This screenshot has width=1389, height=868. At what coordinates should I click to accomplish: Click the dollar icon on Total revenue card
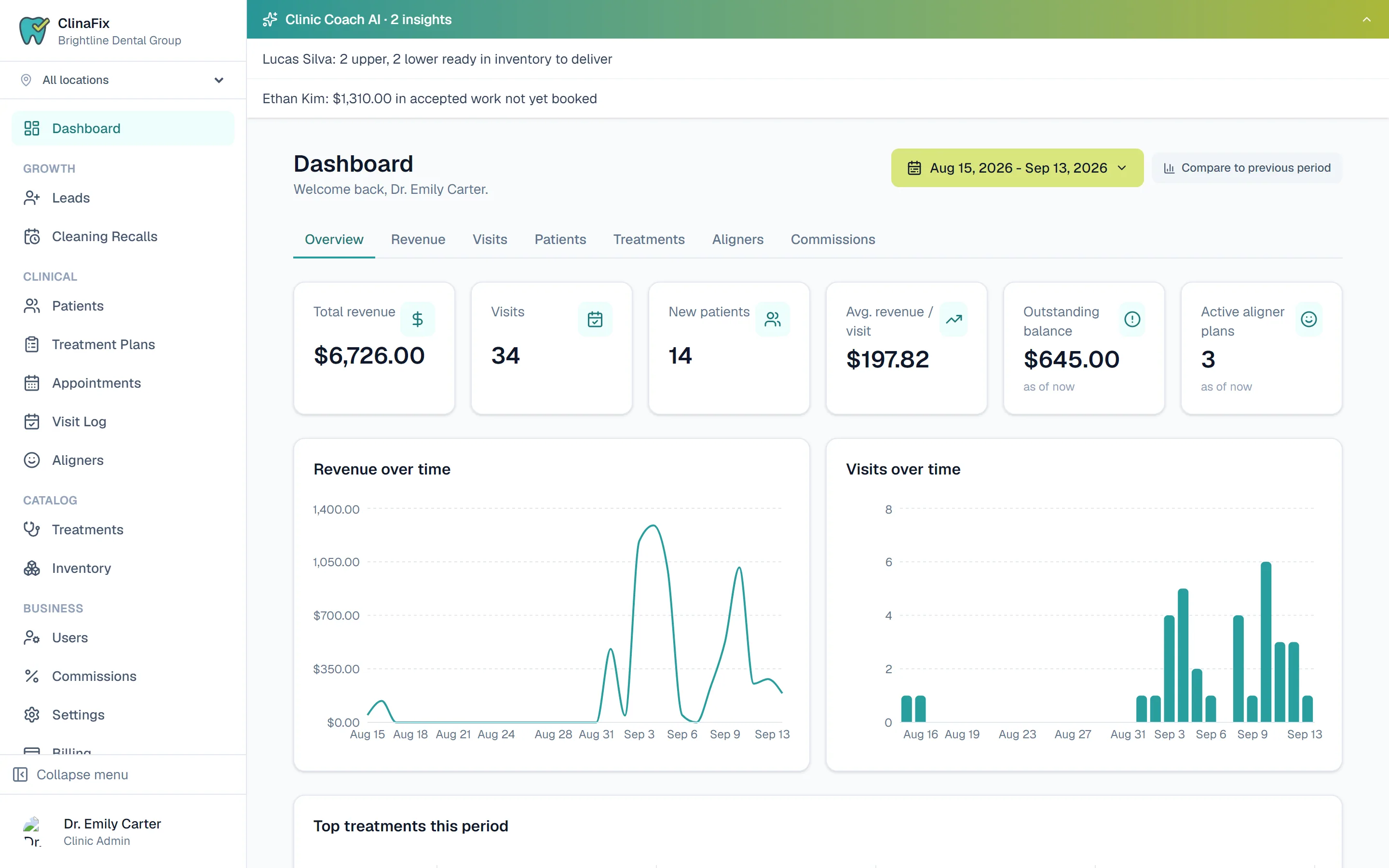(417, 319)
